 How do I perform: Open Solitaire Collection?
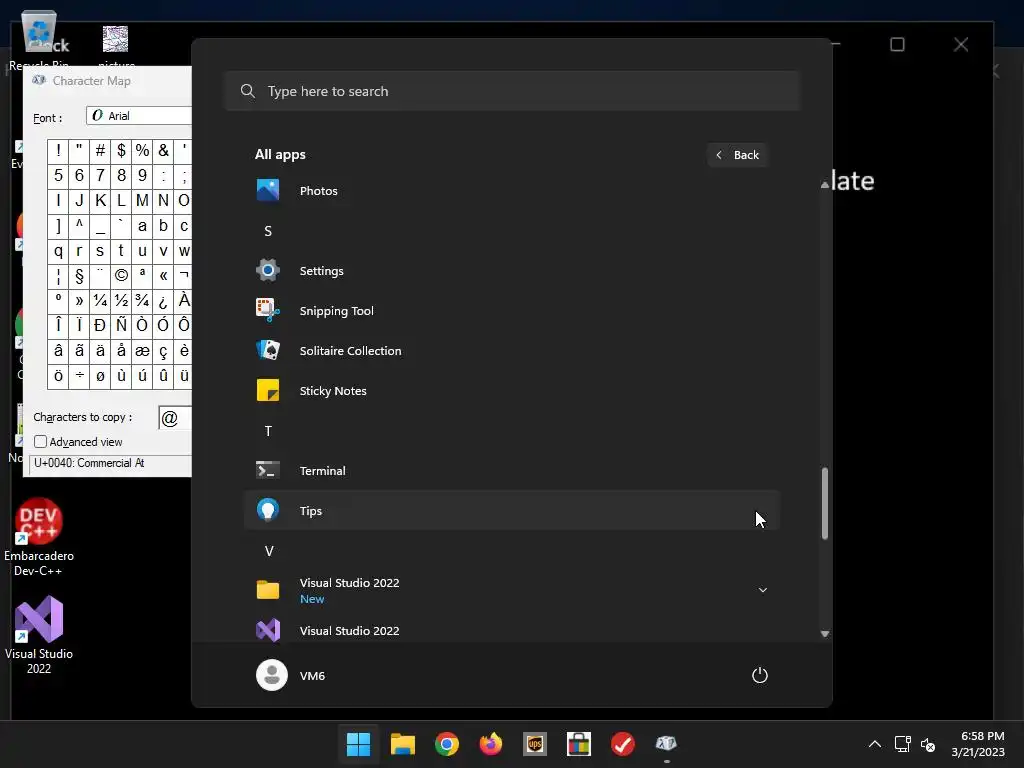pos(511,351)
